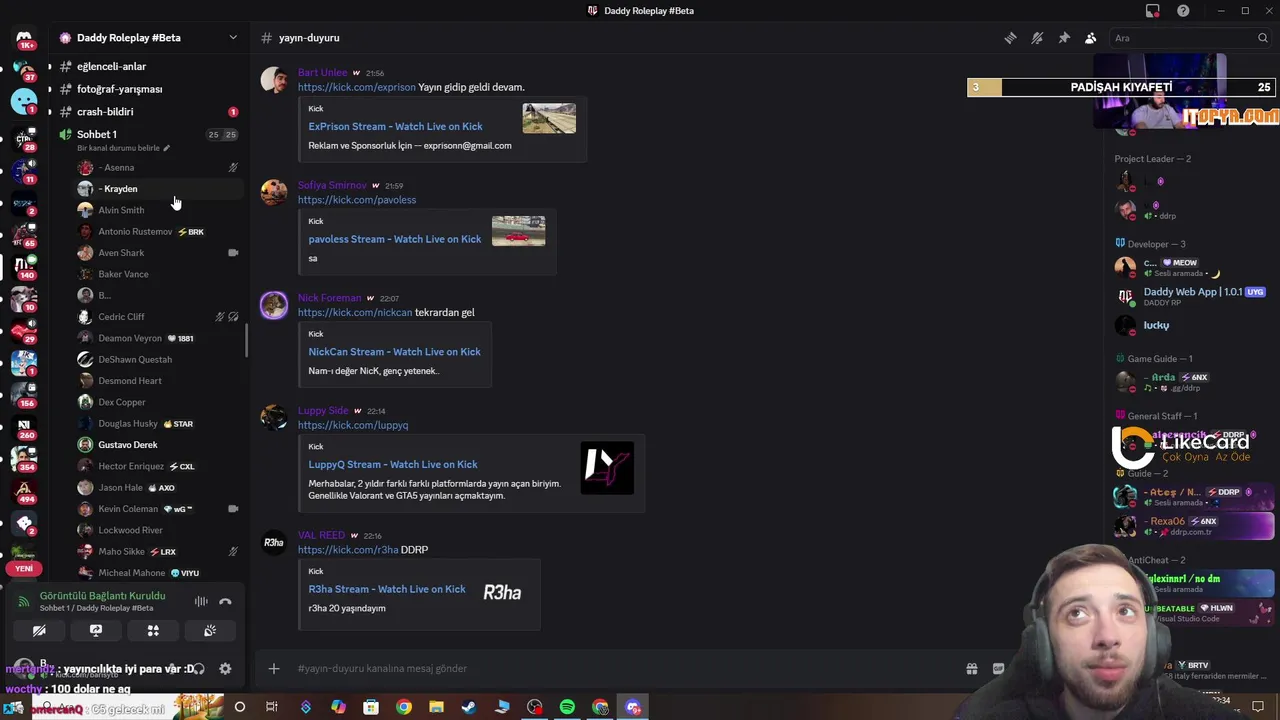The width and height of the screenshot is (1280, 720).
Task: Open 'R3ha Stream - Watch Live on Kick'
Action: coord(387,589)
